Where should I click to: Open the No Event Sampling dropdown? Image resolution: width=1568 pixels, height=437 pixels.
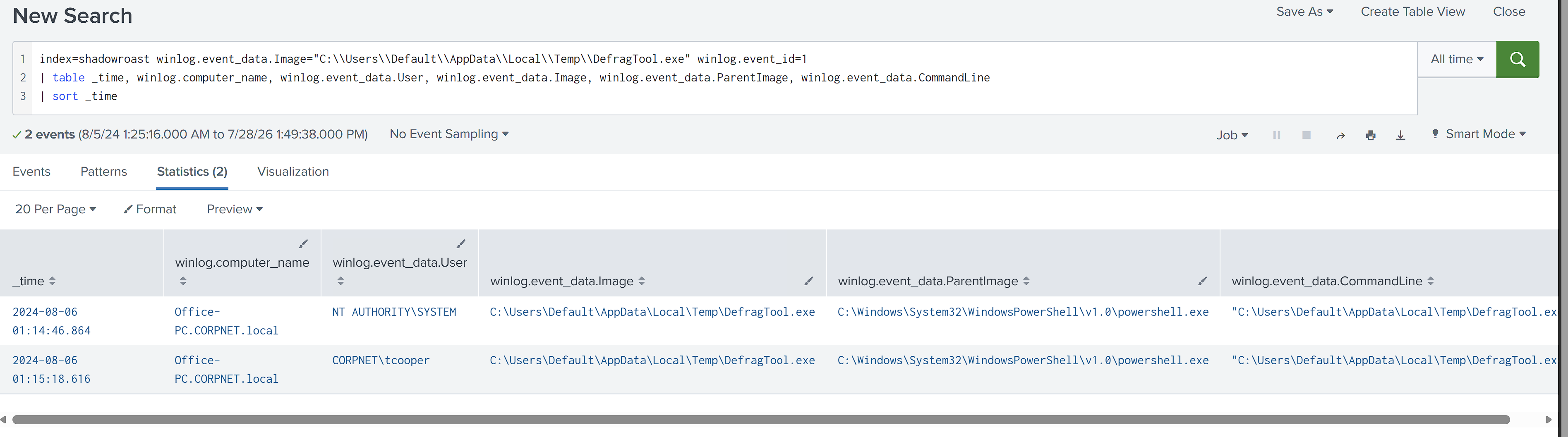point(448,134)
